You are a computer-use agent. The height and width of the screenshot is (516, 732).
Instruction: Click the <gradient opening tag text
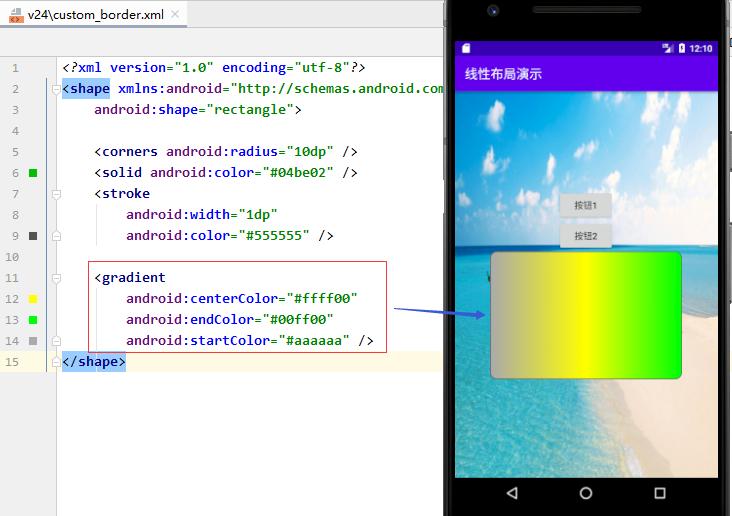[130, 278]
